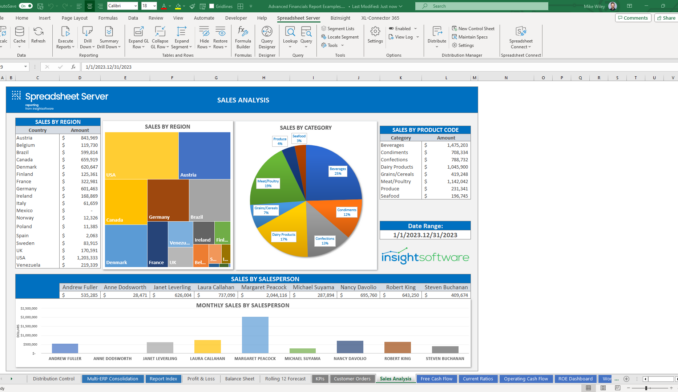678x392 pixels.
Task: Open the XL-Connector 365 ribbon tab
Action: (x=380, y=18)
